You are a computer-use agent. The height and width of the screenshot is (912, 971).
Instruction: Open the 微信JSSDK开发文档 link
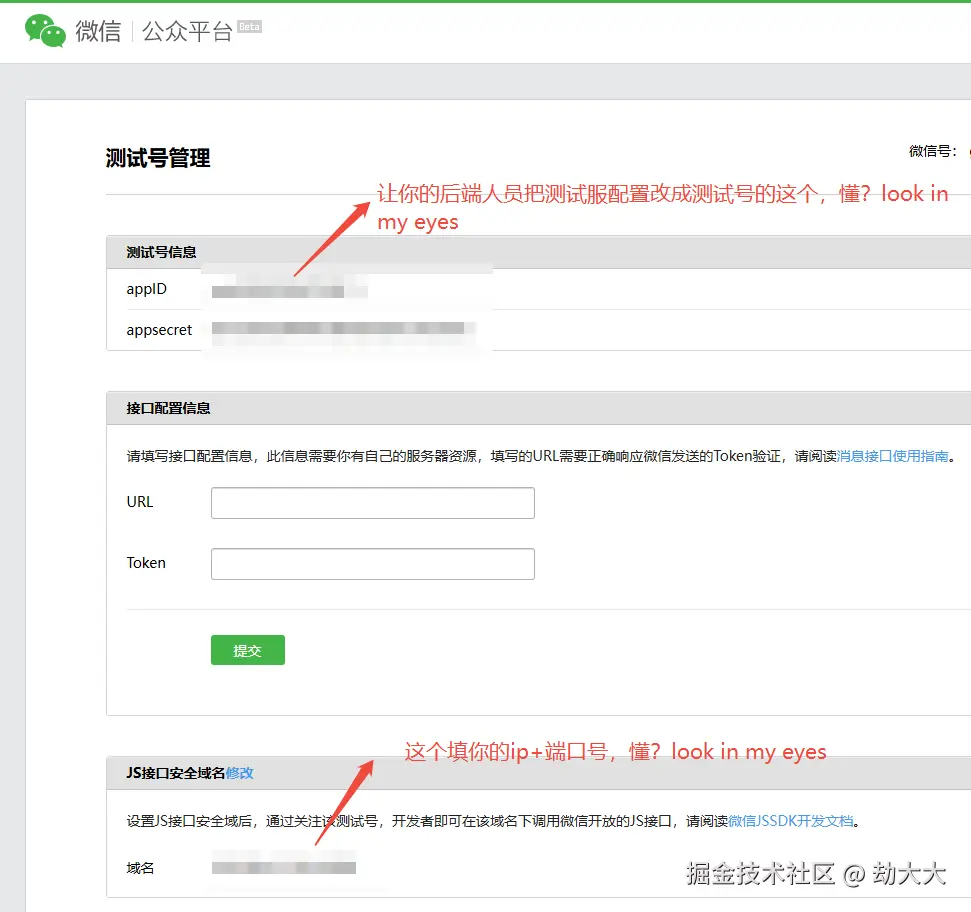tap(791, 821)
